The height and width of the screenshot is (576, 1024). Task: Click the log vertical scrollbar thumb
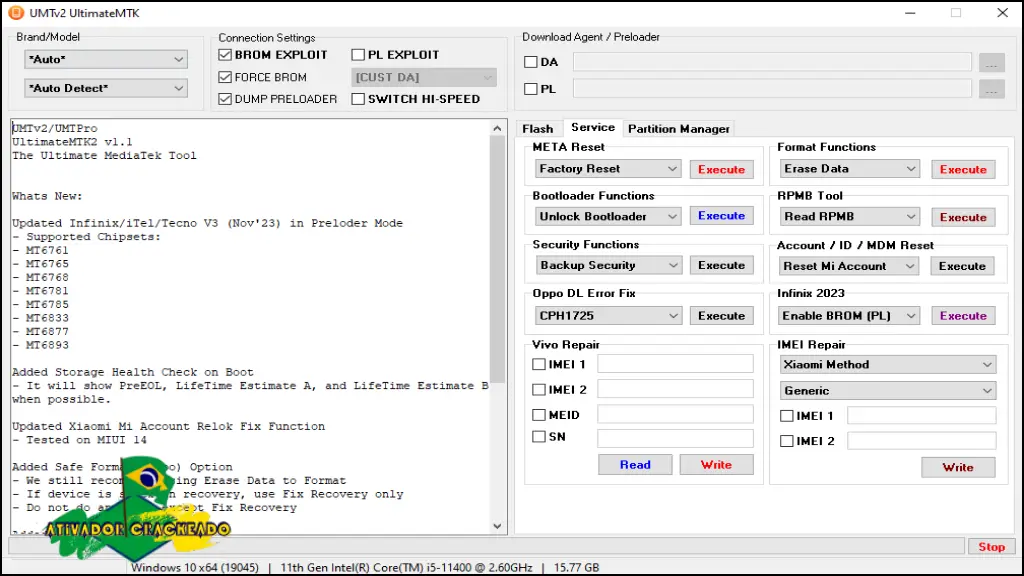497,259
